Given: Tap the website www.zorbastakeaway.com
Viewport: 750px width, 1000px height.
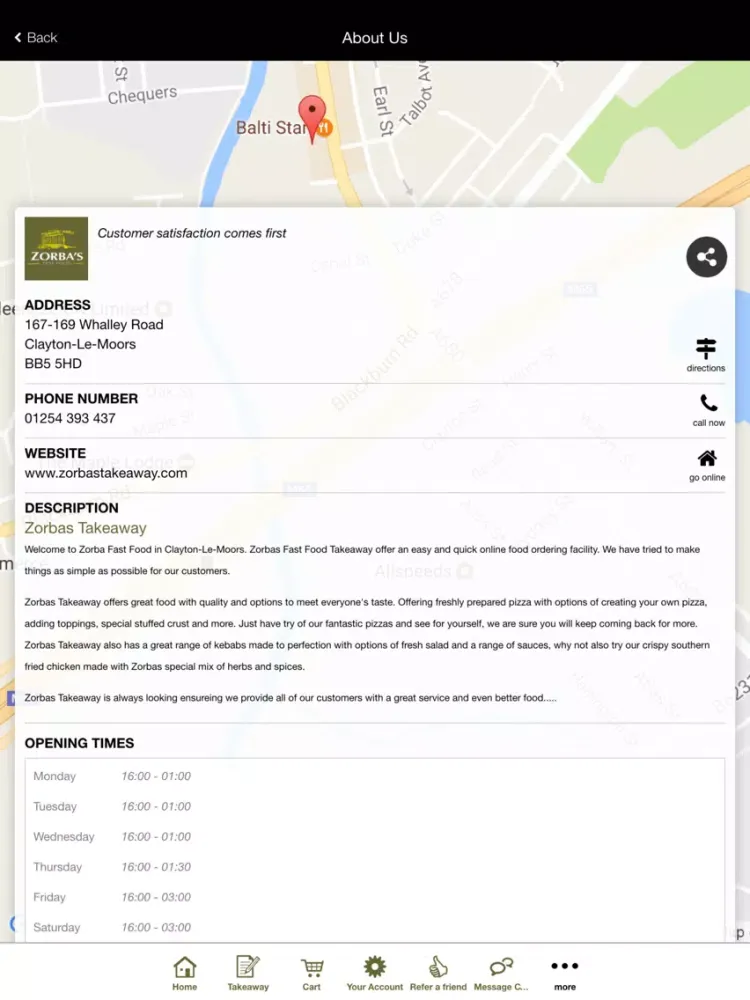Looking at the screenshot, I should [x=106, y=473].
